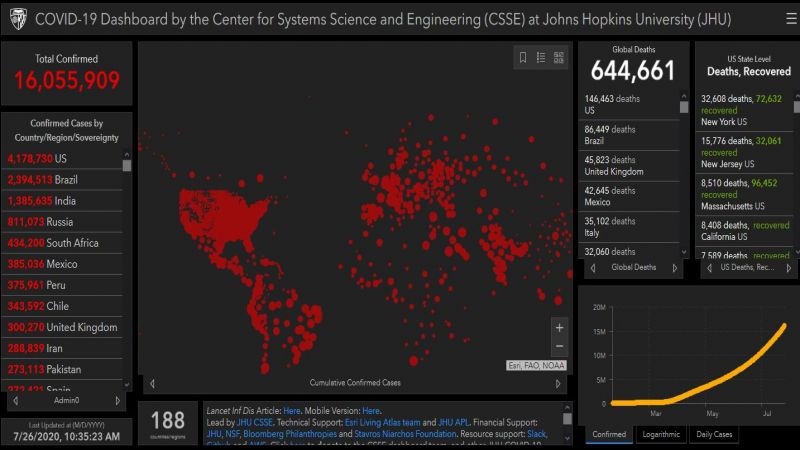Screen dimensions: 800x450
Task: Click the JHU shield logo
Action: point(18,19)
